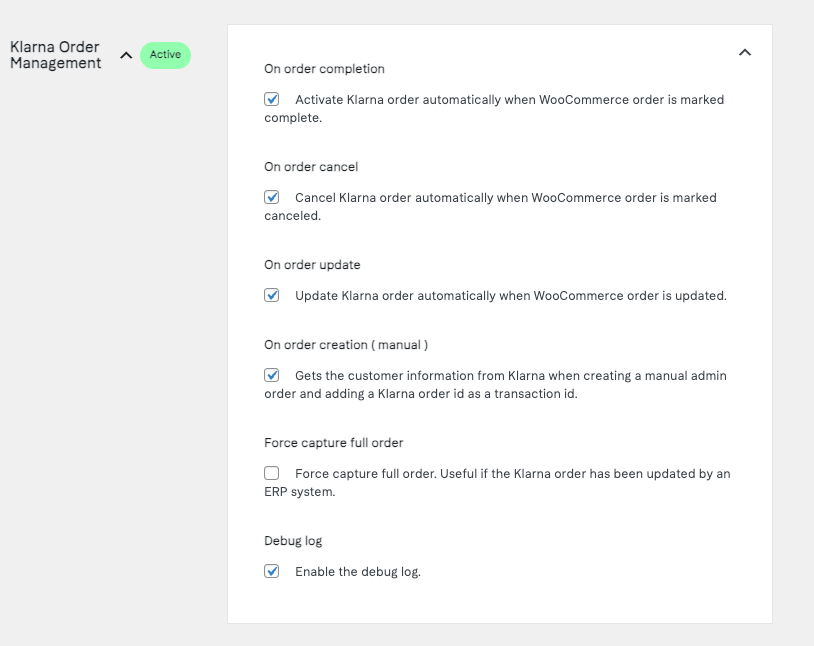
Task: Click the 'On order completion' heading
Action: [x=324, y=69]
